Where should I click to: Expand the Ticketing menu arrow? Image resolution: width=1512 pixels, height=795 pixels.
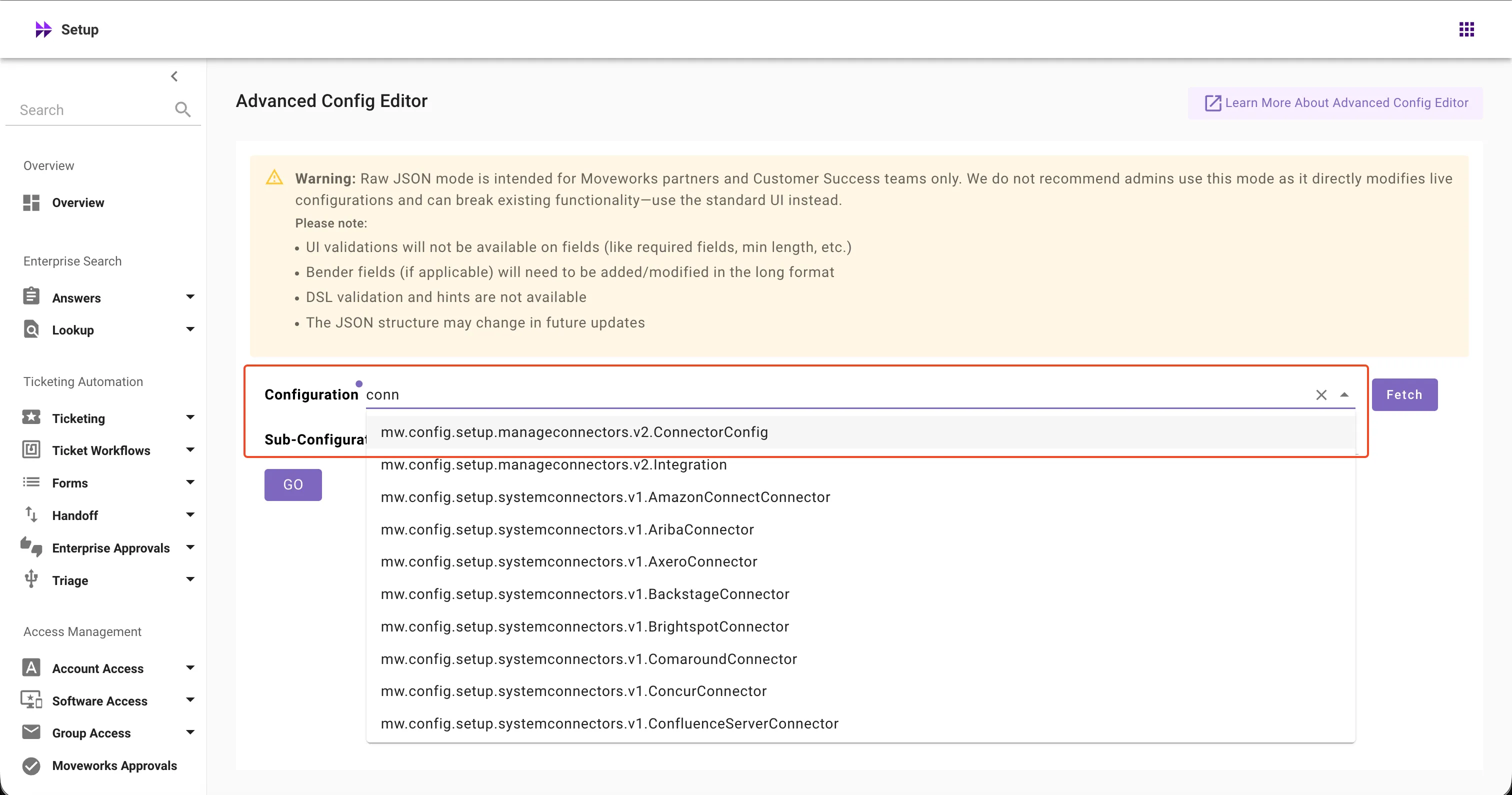click(190, 417)
